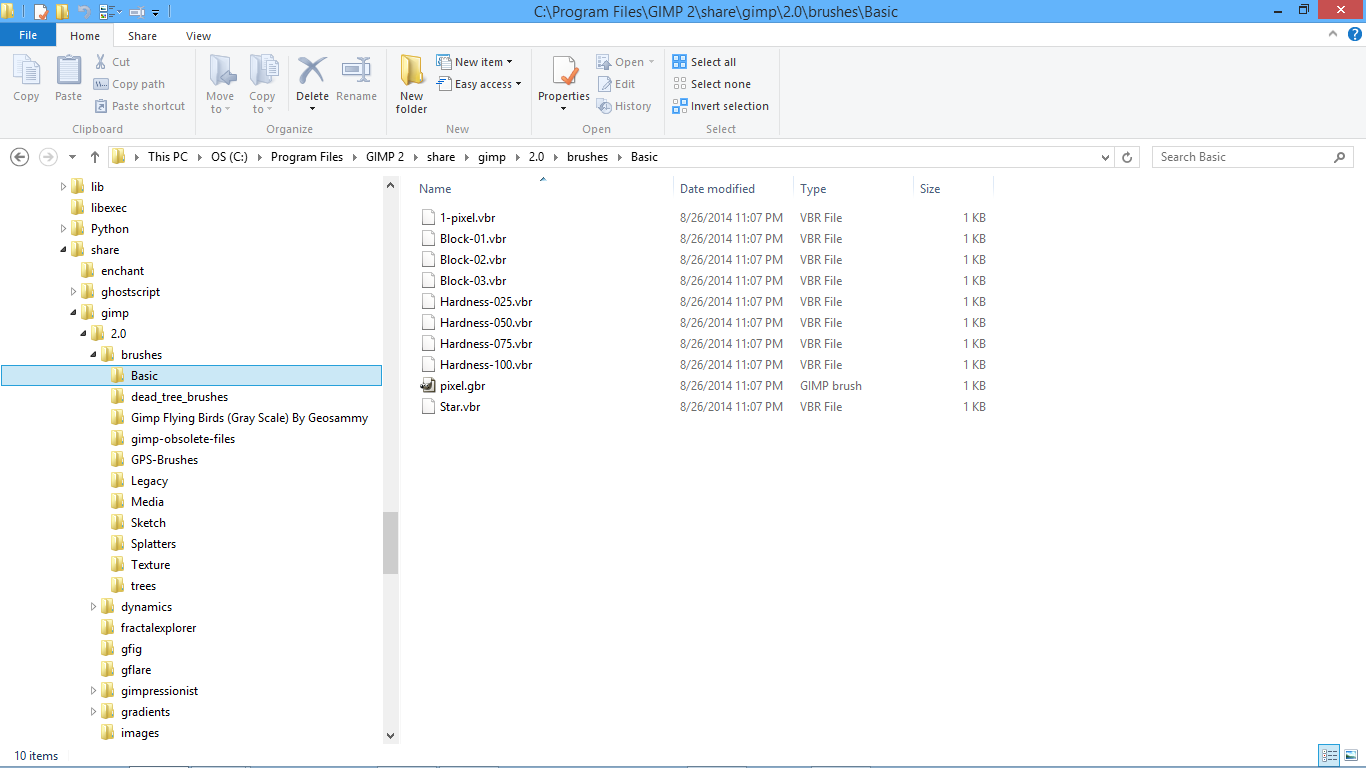Click Select none in the ribbon
1366x768 pixels.
[x=711, y=84]
